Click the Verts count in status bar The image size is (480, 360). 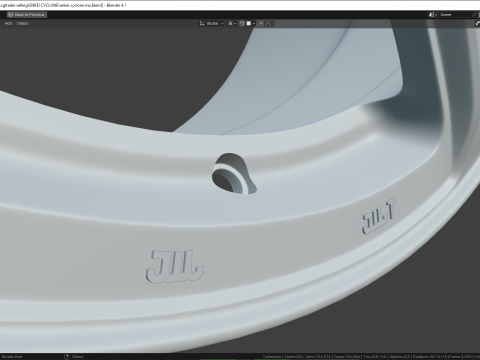coord(318,357)
